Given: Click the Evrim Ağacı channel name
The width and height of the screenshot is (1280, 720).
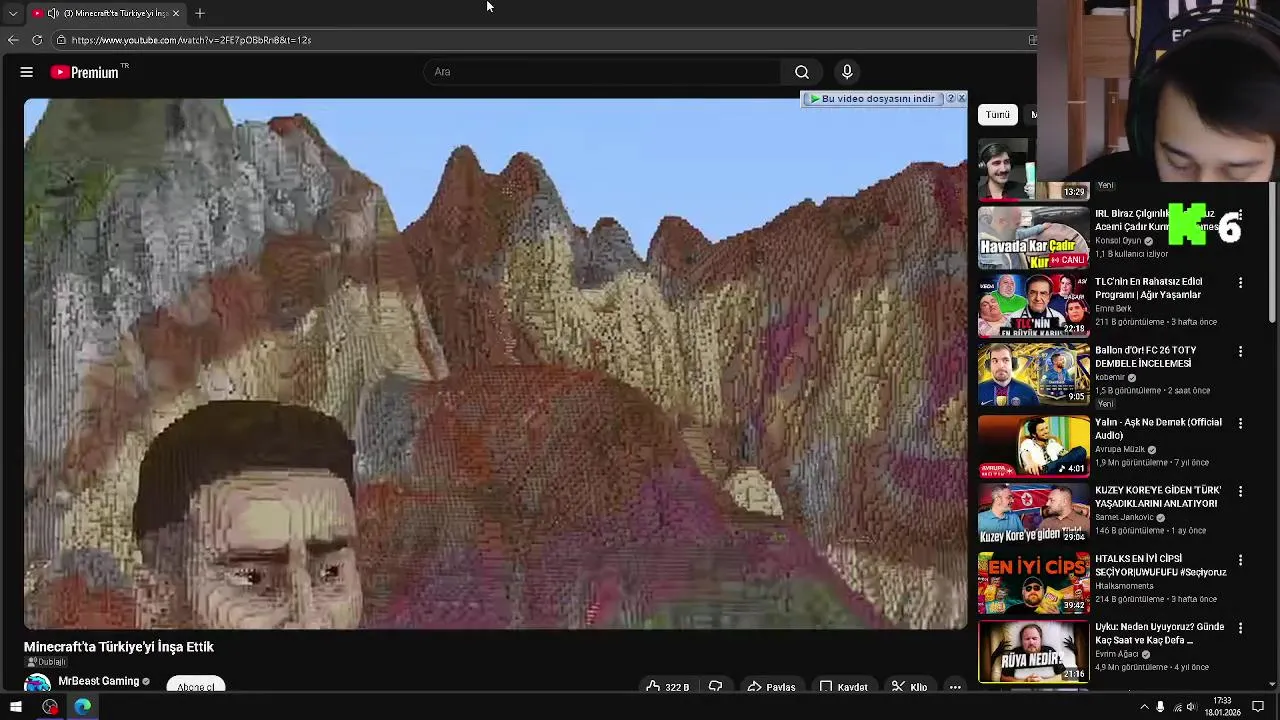Looking at the screenshot, I should pyautogui.click(x=1118, y=654).
